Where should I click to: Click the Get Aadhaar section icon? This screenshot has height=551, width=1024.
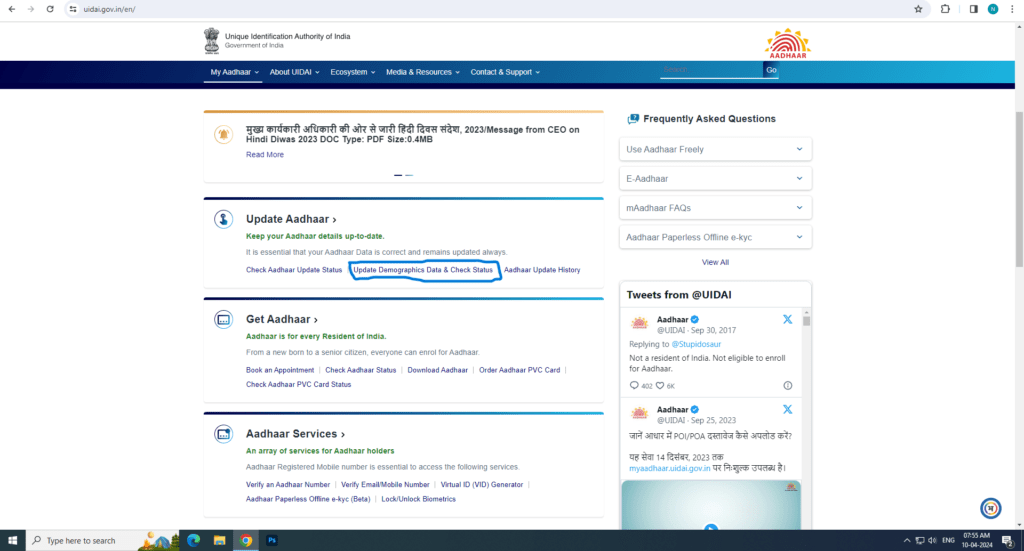point(223,319)
